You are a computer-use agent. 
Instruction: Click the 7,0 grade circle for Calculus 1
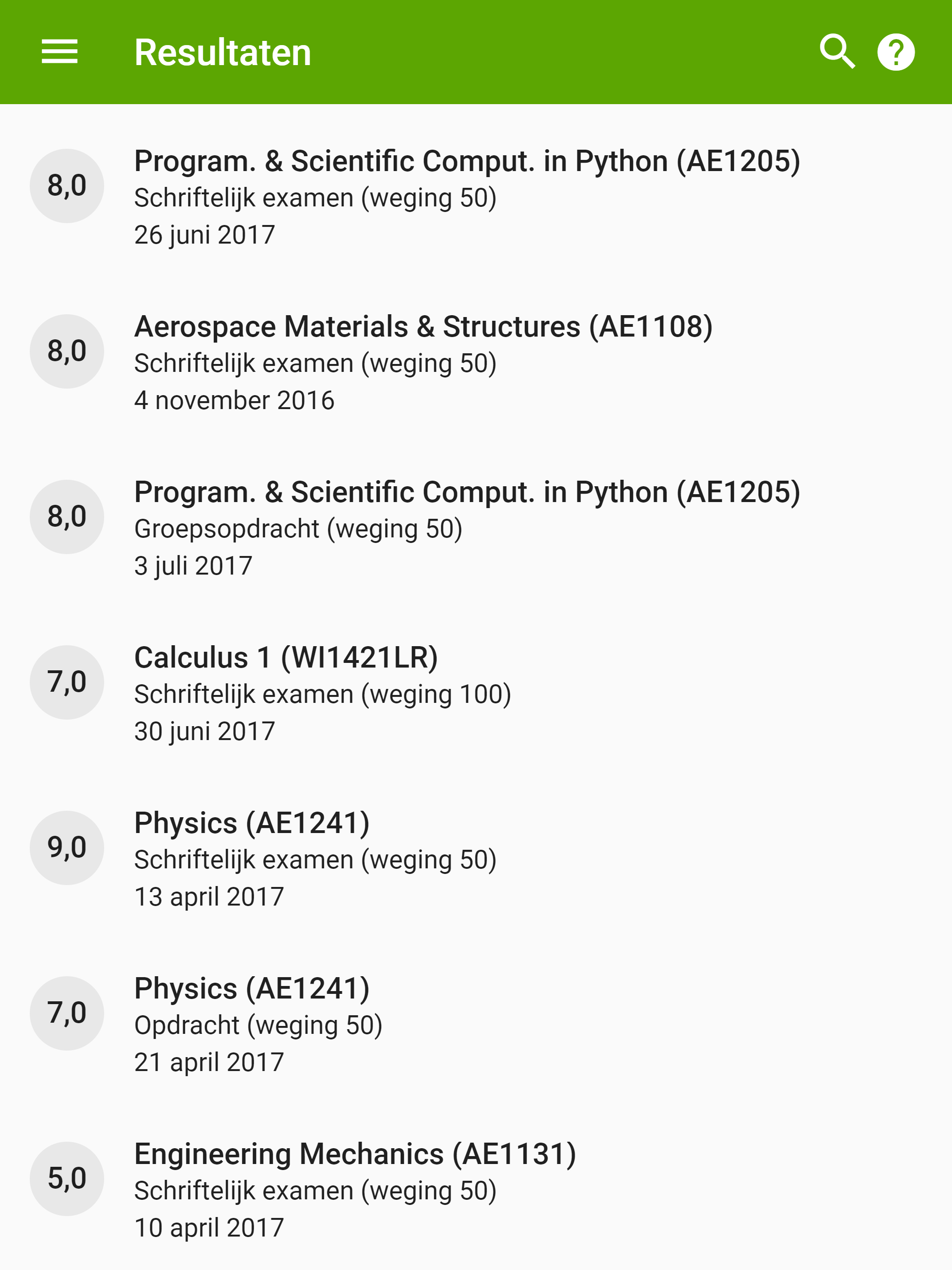pyautogui.click(x=66, y=681)
